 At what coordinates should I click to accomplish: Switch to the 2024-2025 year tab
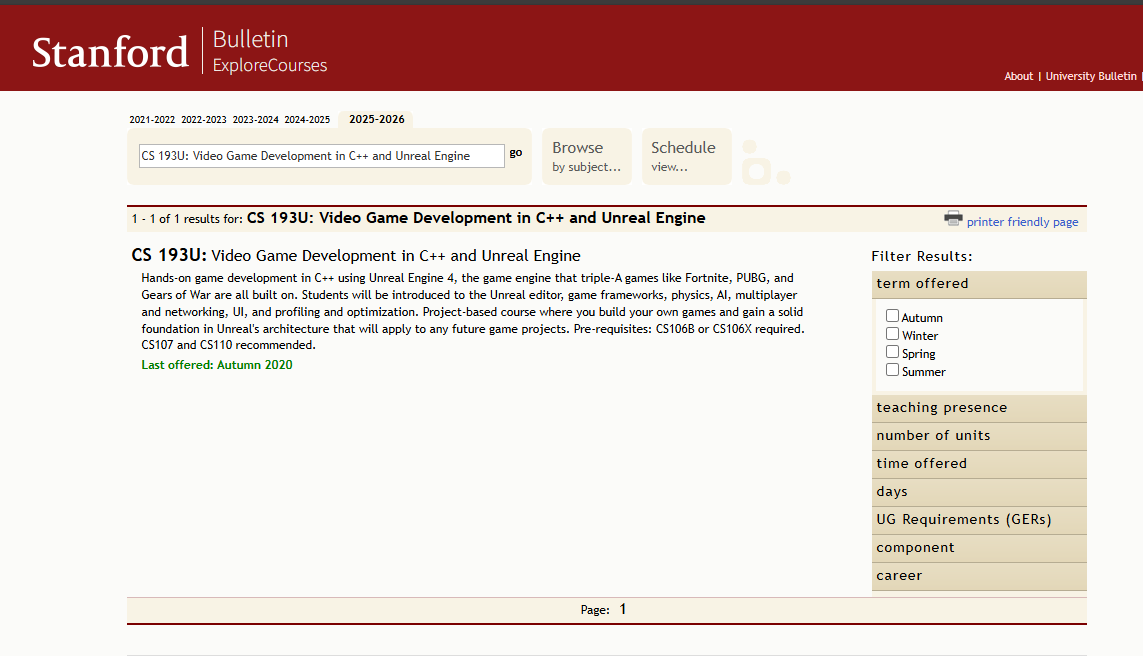click(x=308, y=120)
